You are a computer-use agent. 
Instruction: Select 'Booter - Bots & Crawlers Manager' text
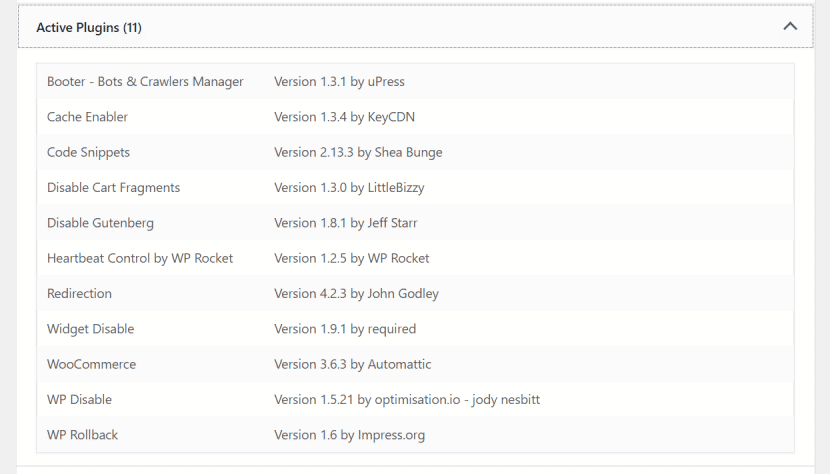(x=145, y=82)
